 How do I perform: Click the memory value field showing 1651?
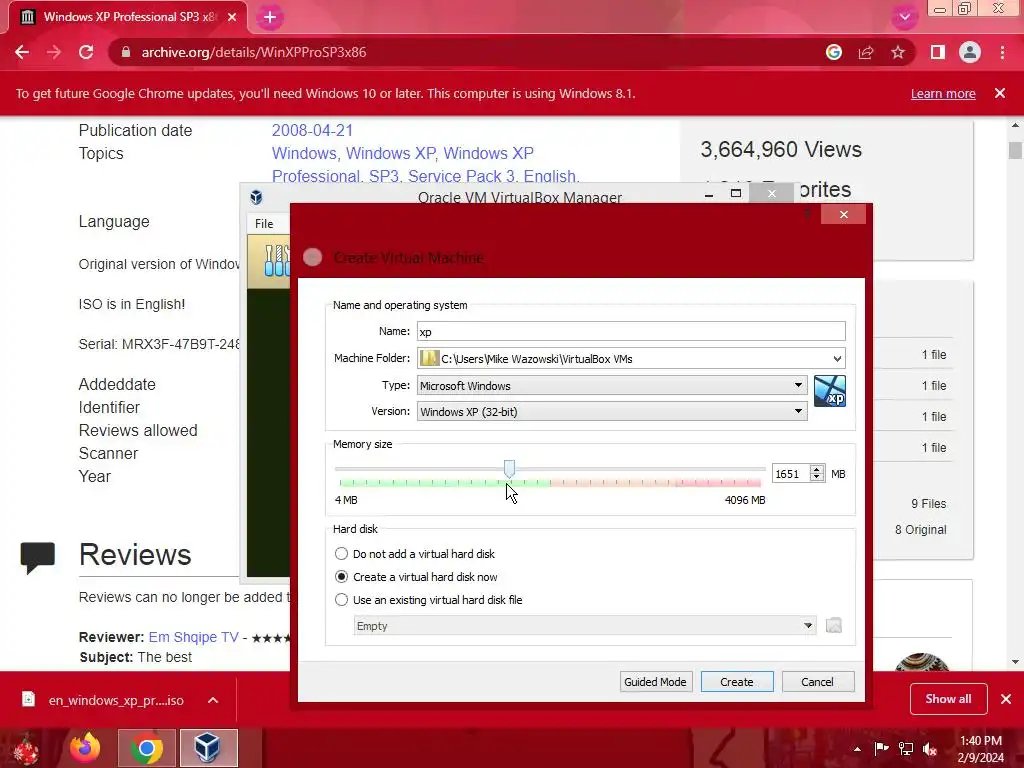[791, 473]
